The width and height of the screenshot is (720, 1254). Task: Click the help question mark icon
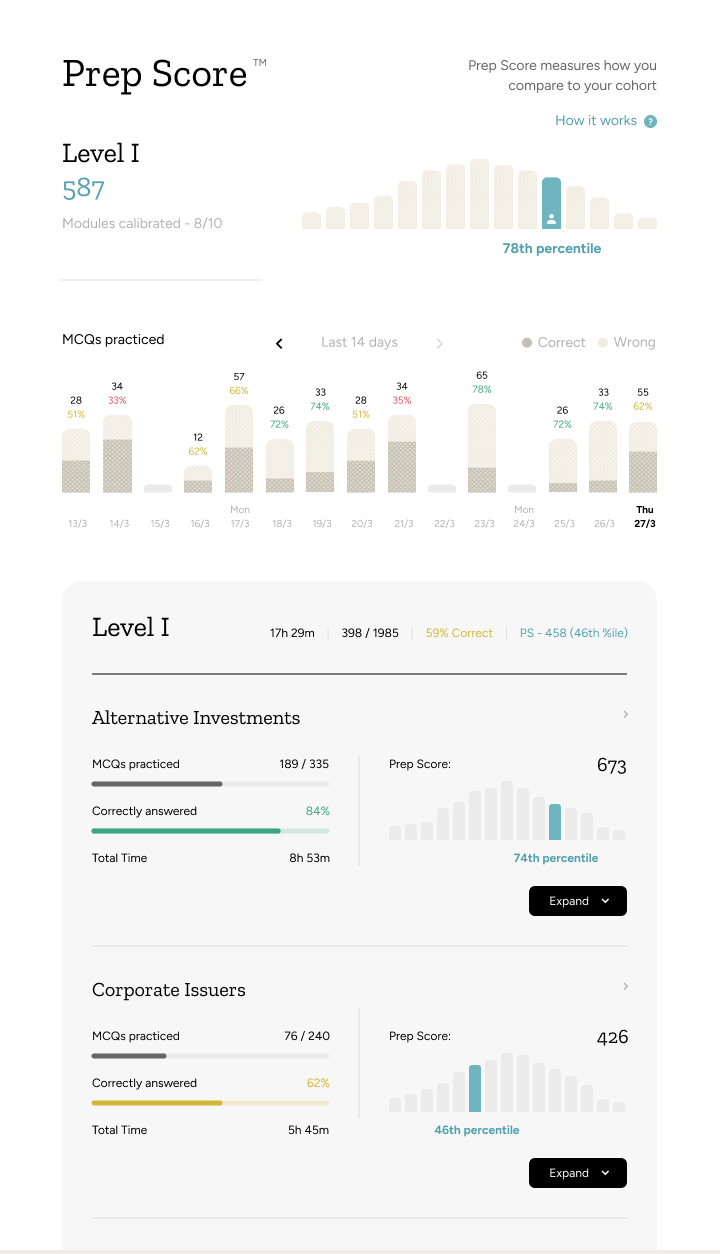[650, 121]
